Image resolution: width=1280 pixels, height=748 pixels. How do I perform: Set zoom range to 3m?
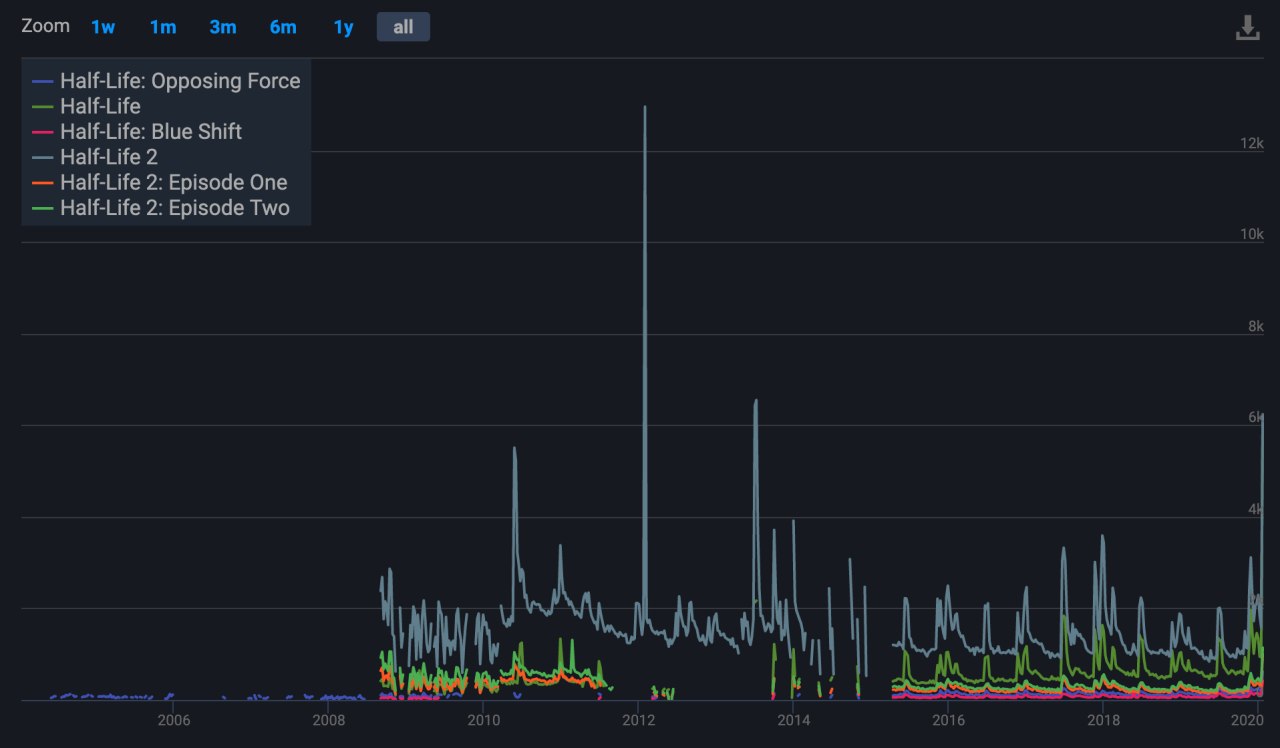pos(223,27)
